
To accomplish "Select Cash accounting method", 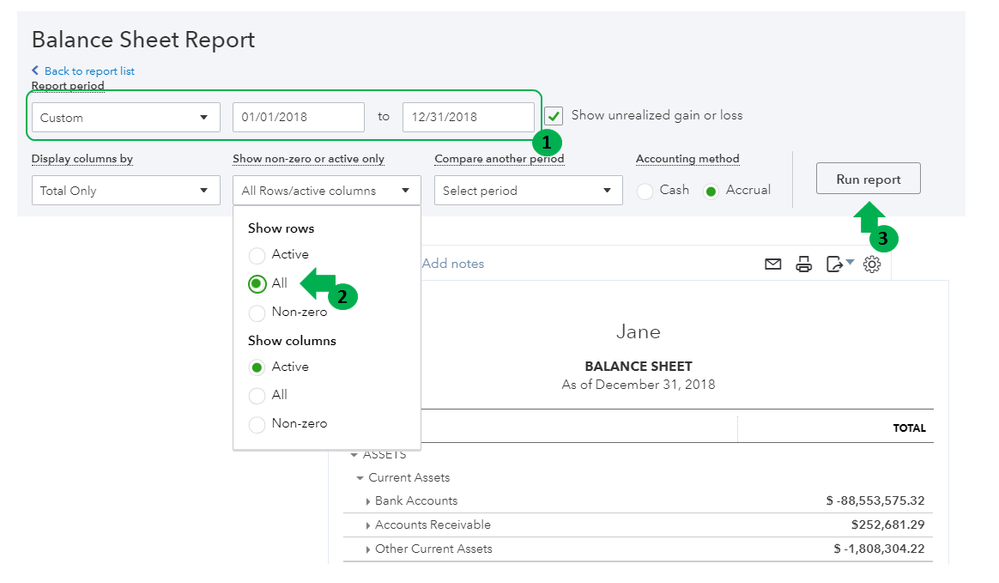I will [x=645, y=190].
